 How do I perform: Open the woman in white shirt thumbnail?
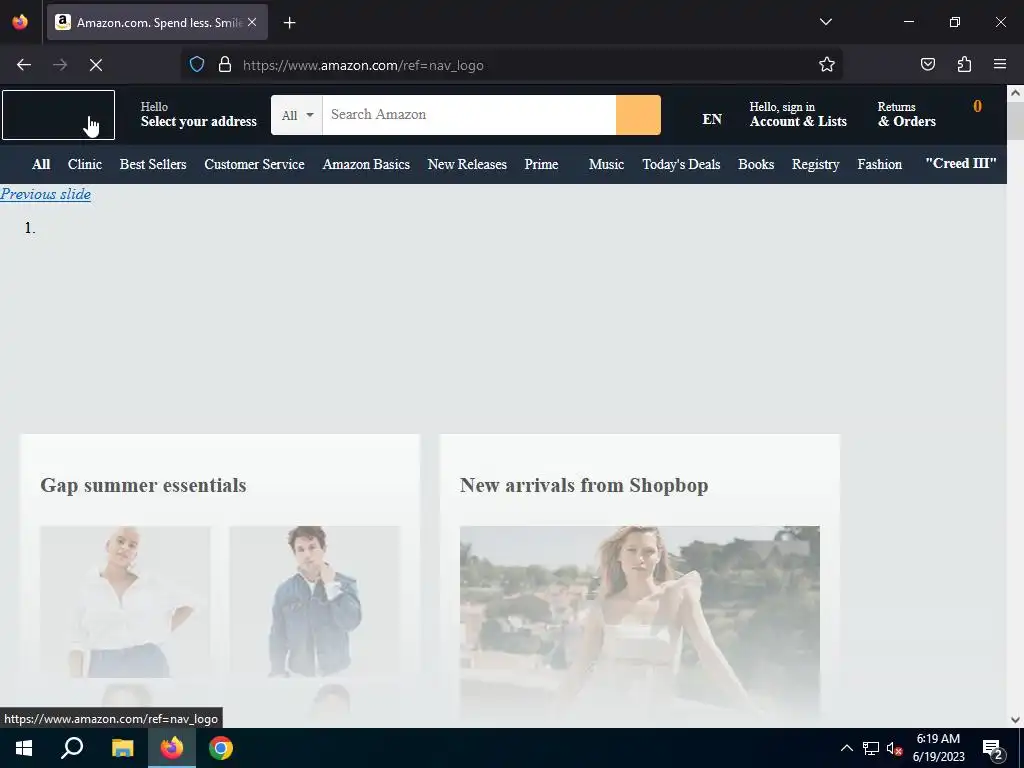point(125,601)
